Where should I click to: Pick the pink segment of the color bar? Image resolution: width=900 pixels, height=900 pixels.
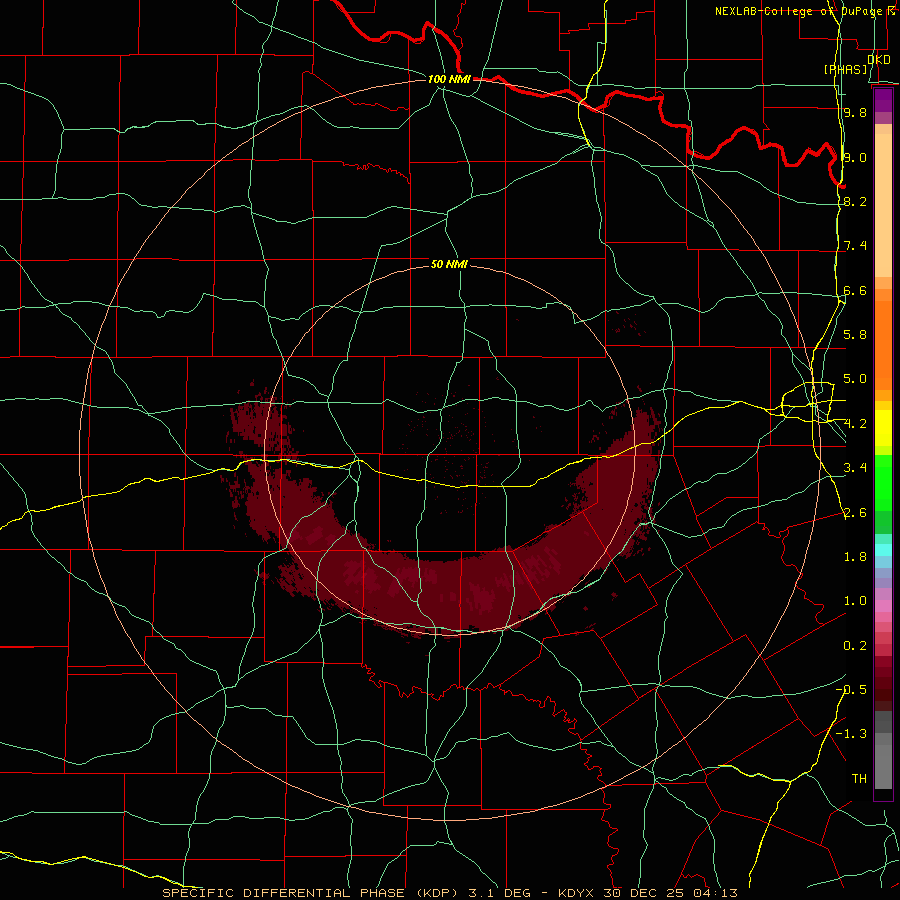pyautogui.click(x=883, y=606)
